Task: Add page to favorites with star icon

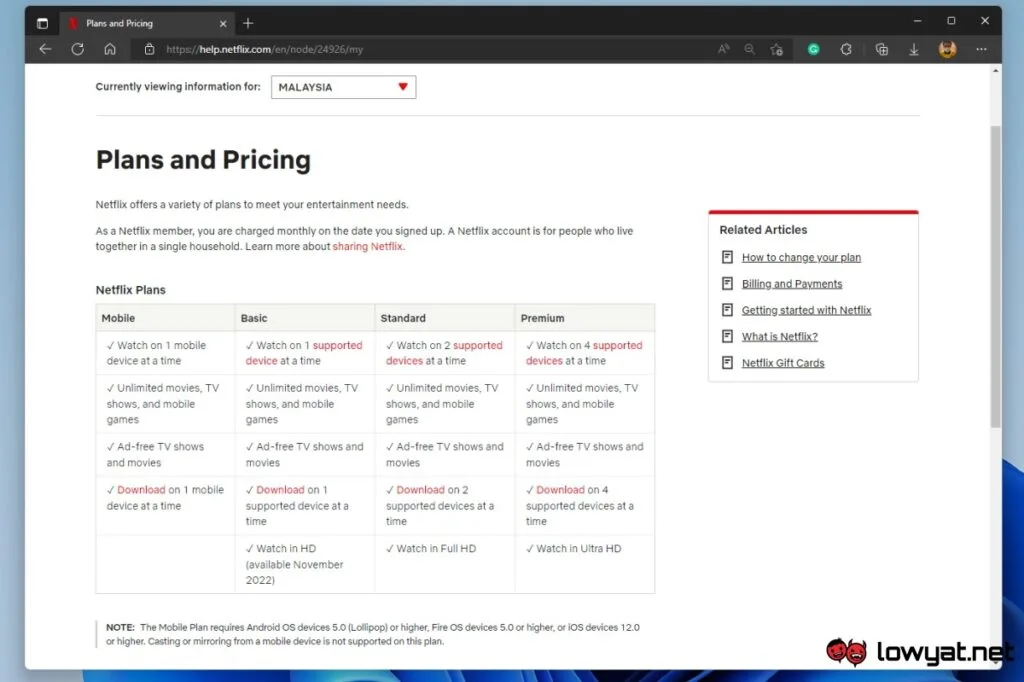Action: point(776,49)
